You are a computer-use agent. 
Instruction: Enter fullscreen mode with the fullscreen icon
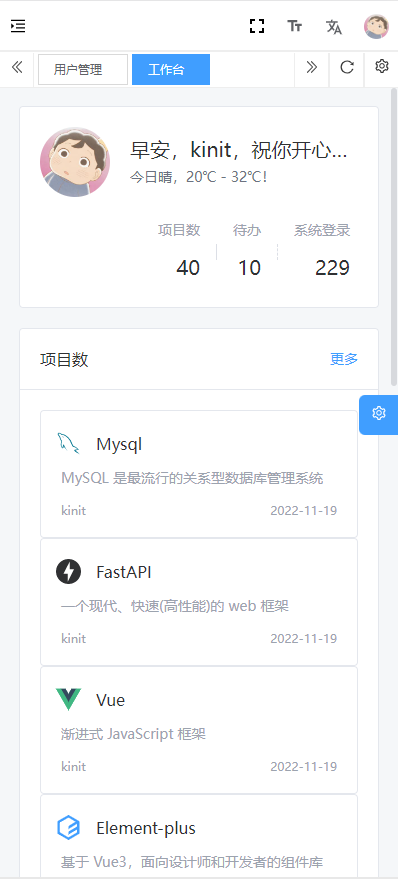(257, 26)
